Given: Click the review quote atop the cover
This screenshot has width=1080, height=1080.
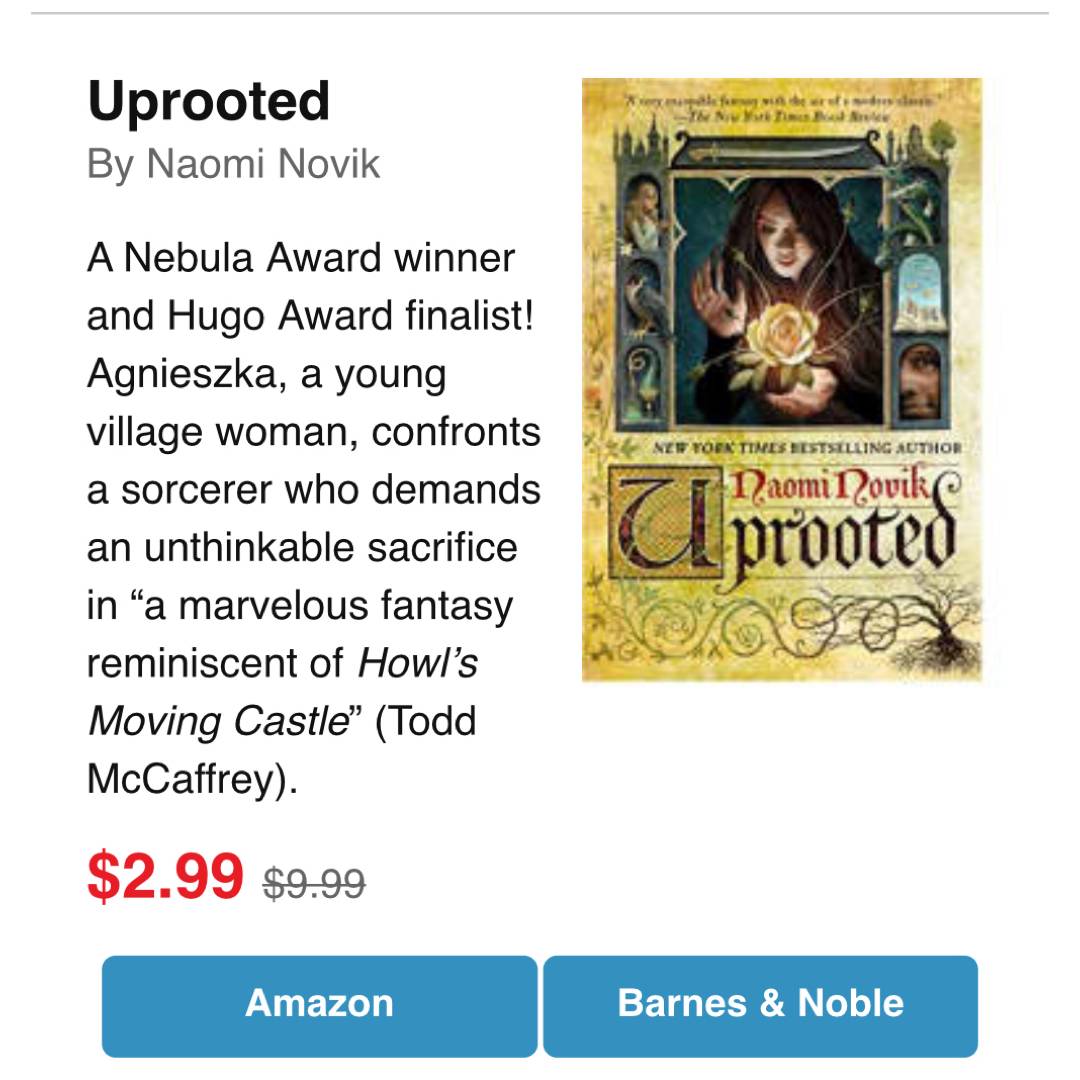Looking at the screenshot, I should pos(780,107).
